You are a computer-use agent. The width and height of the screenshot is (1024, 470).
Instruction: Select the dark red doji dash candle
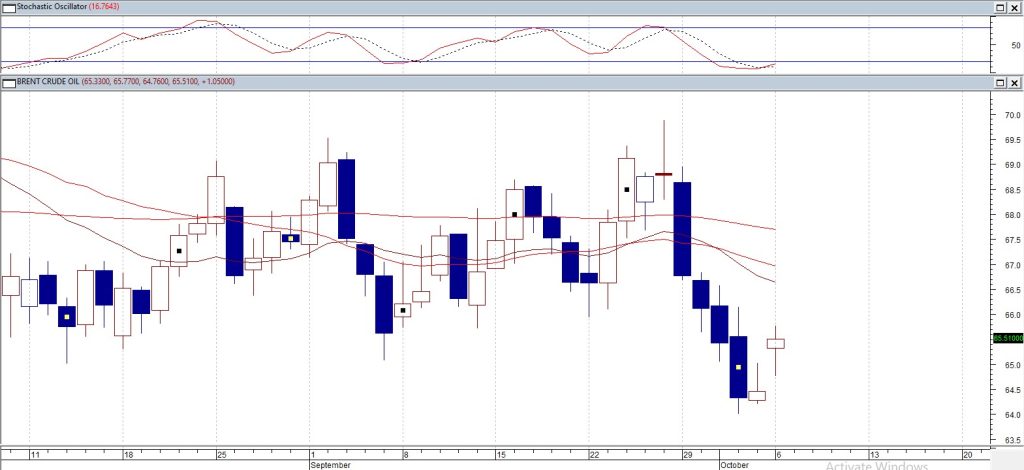663,174
